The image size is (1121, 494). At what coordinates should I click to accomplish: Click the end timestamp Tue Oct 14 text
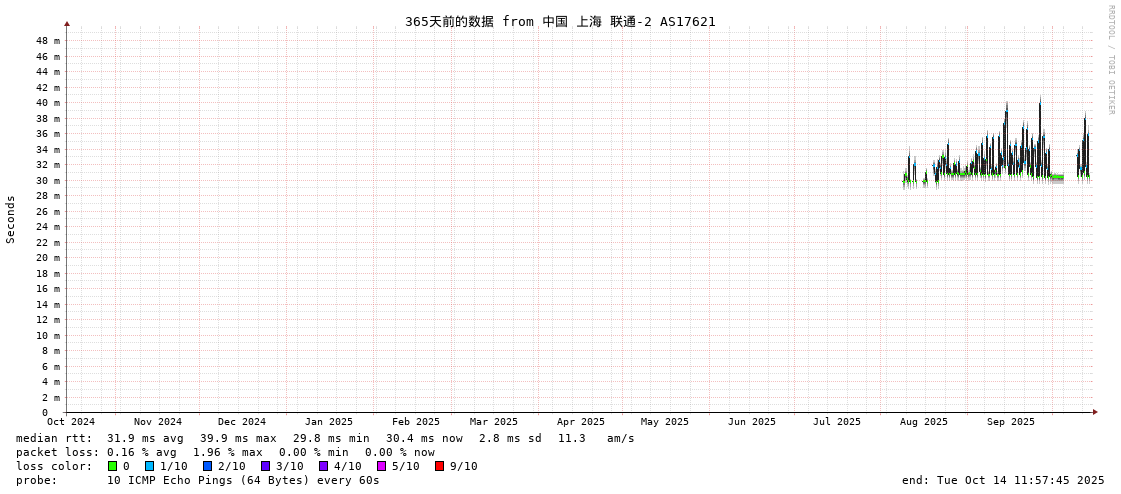coord(1003,480)
